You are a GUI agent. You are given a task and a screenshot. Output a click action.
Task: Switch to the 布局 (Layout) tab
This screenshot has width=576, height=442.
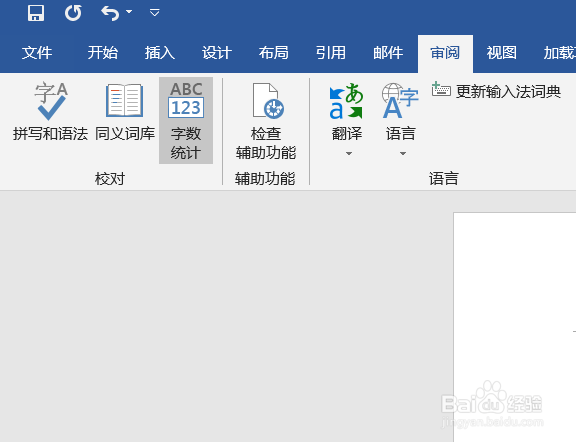pyautogui.click(x=274, y=53)
